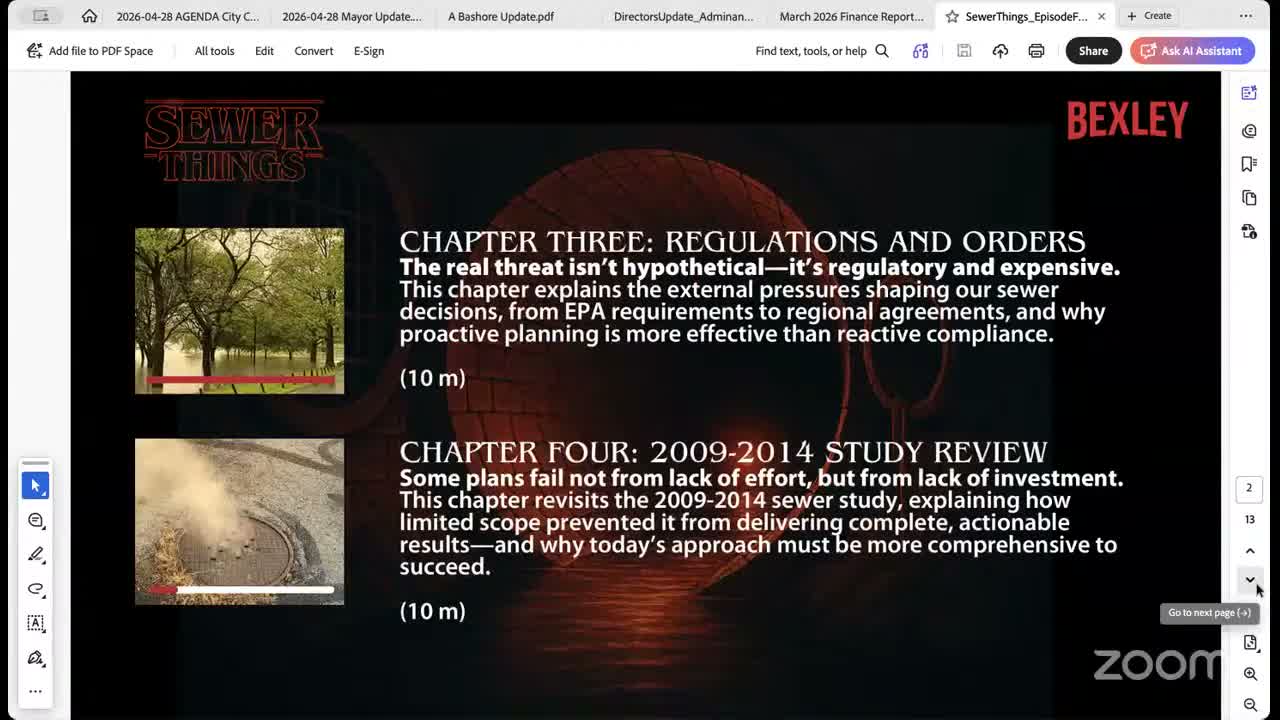Open the page display options icon
This screenshot has width=1280, height=720.
click(1250, 643)
